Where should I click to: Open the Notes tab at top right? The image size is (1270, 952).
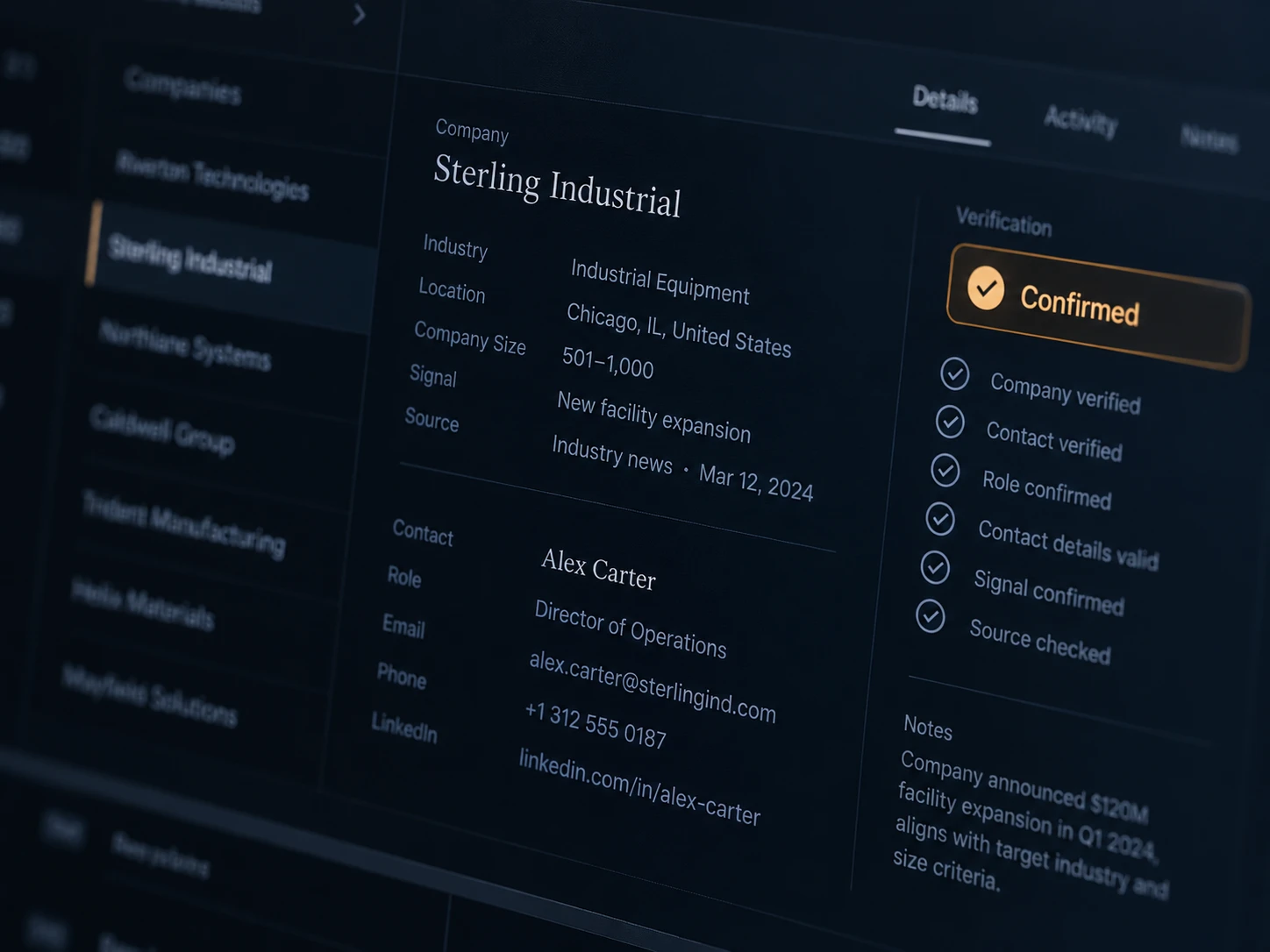[1209, 139]
